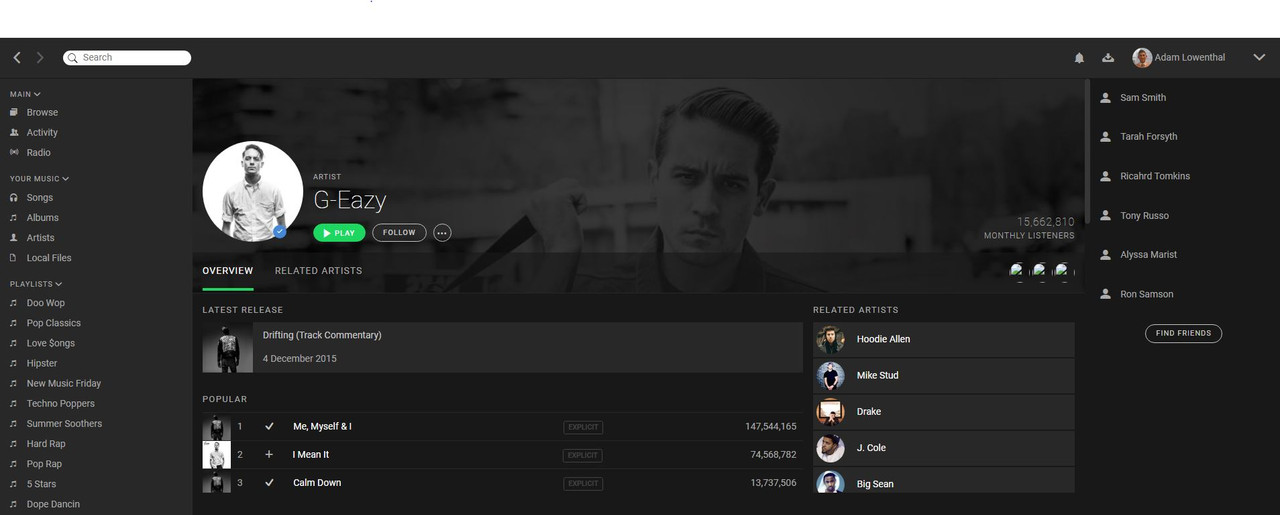The image size is (1280, 515).
Task: Play track Me, Myself & I
Action: pos(322,427)
